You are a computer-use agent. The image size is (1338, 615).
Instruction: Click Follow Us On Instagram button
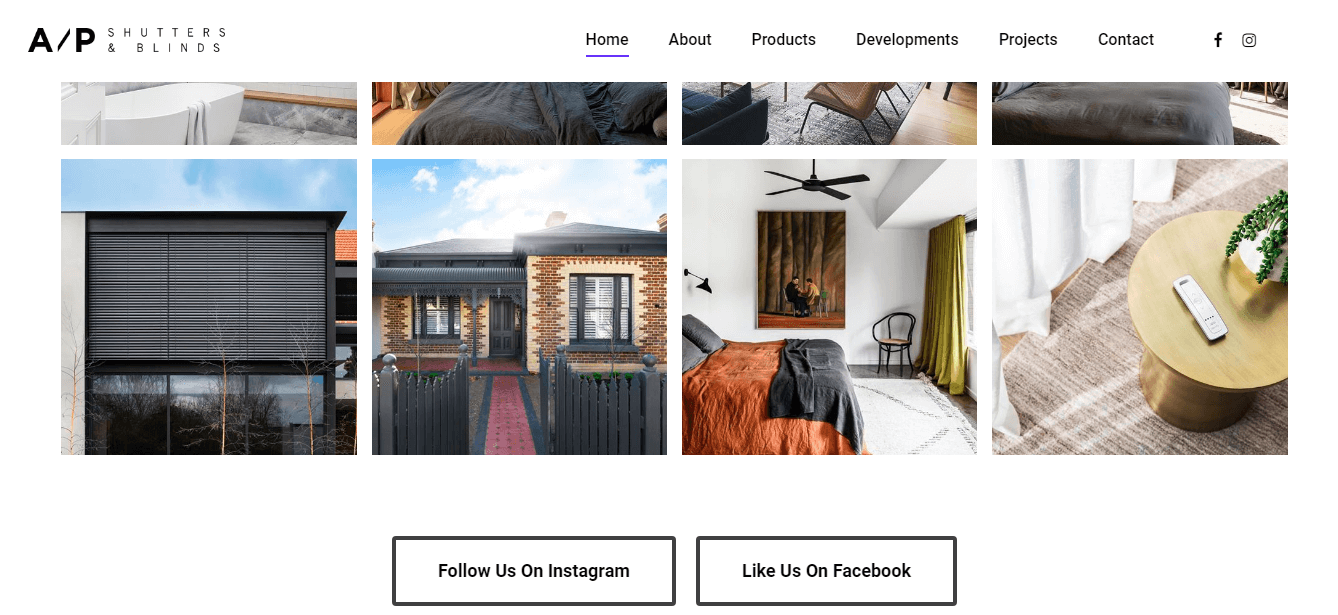coord(534,571)
